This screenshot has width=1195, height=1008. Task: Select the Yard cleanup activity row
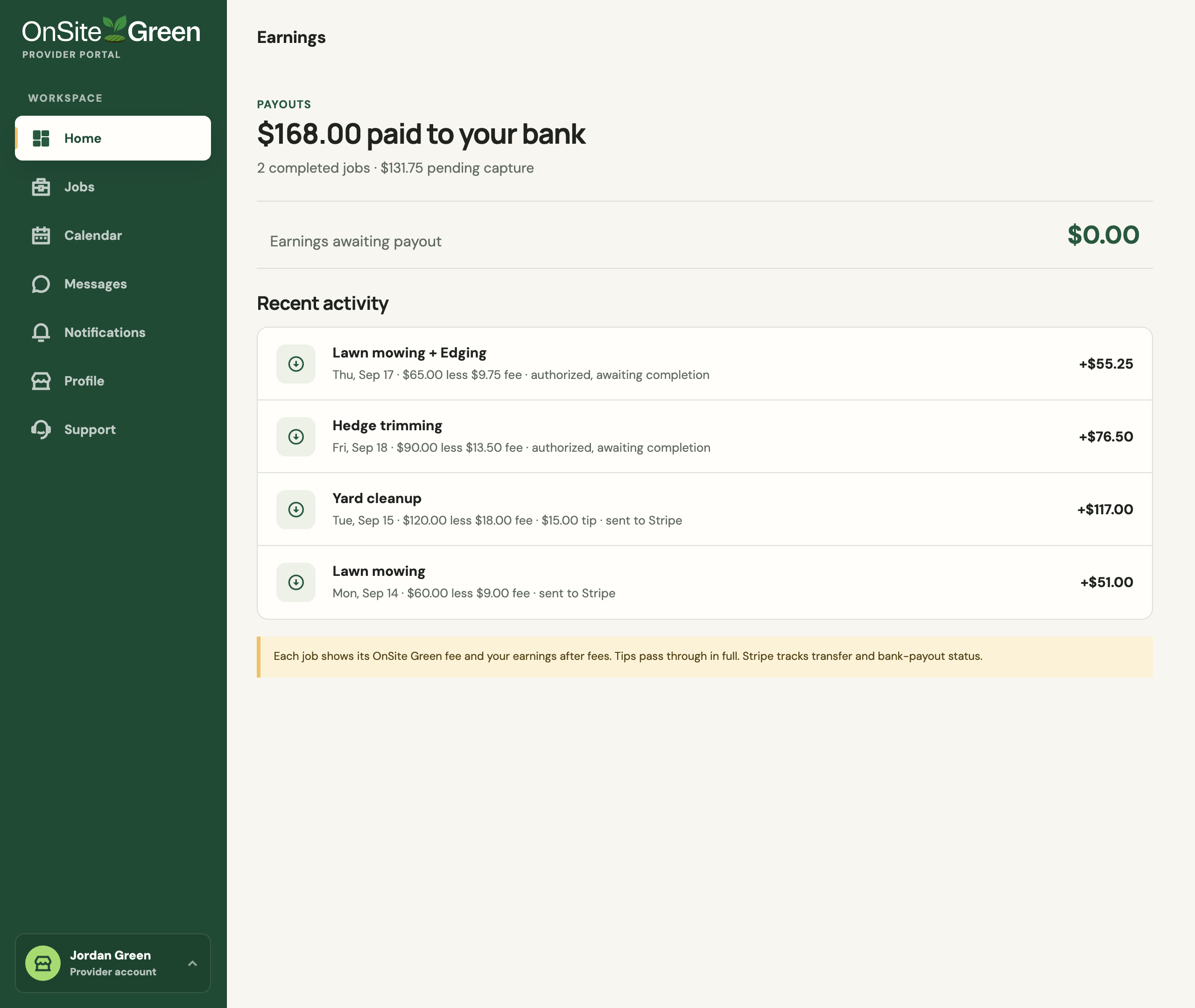(705, 509)
